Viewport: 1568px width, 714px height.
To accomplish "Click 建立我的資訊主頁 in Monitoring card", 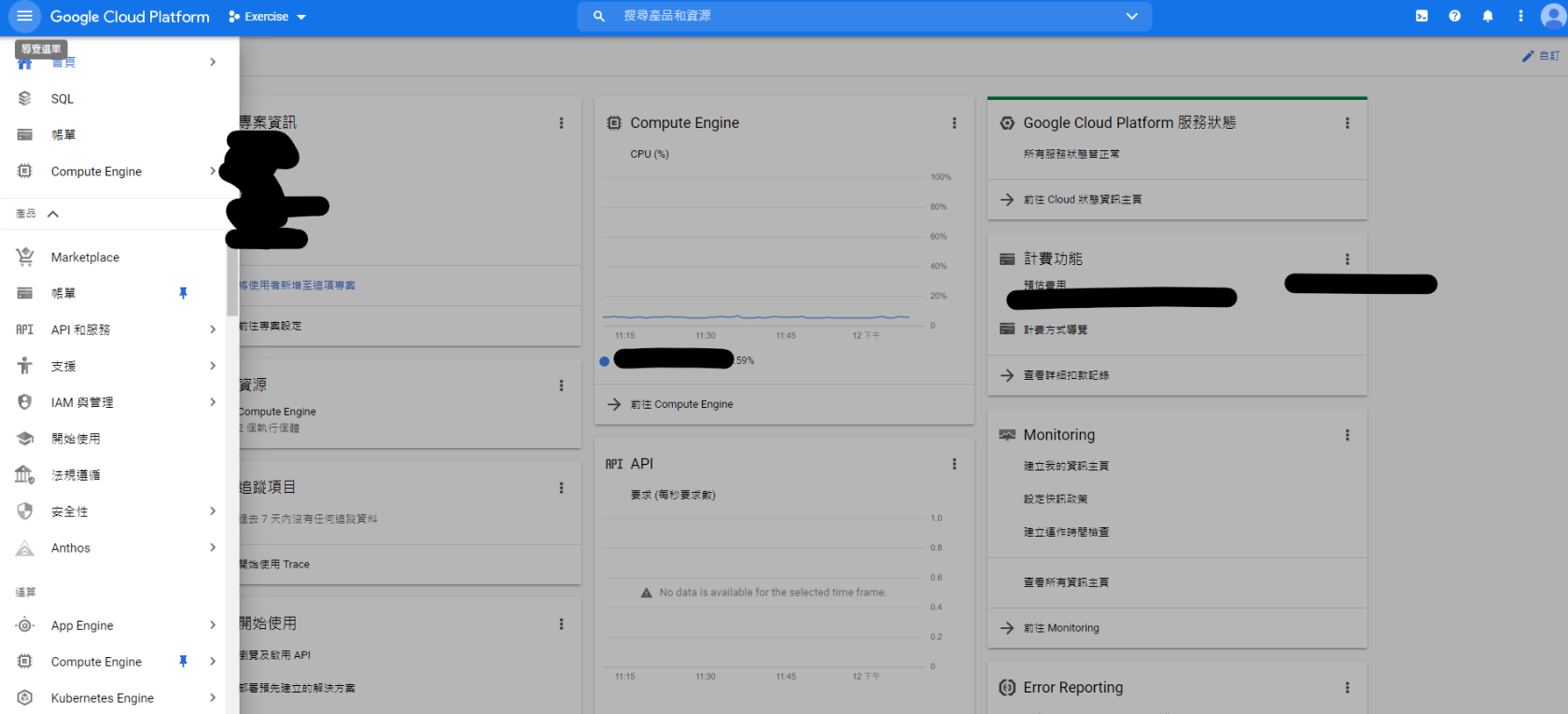I will (1066, 466).
